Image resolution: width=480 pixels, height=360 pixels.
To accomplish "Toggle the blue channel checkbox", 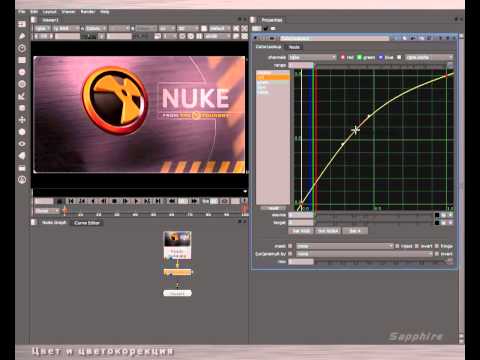I will (381, 57).
